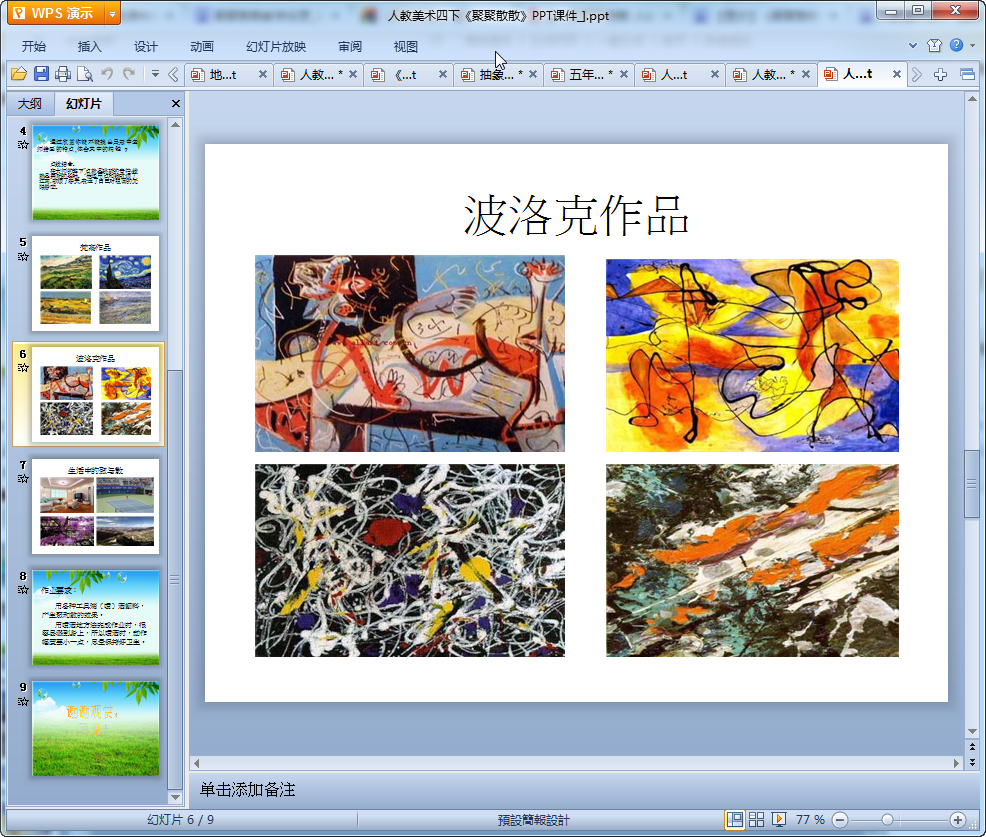Viewport: 986px width, 837px height.
Task: Go to previous slide via double-up arrow
Action: coord(972,747)
